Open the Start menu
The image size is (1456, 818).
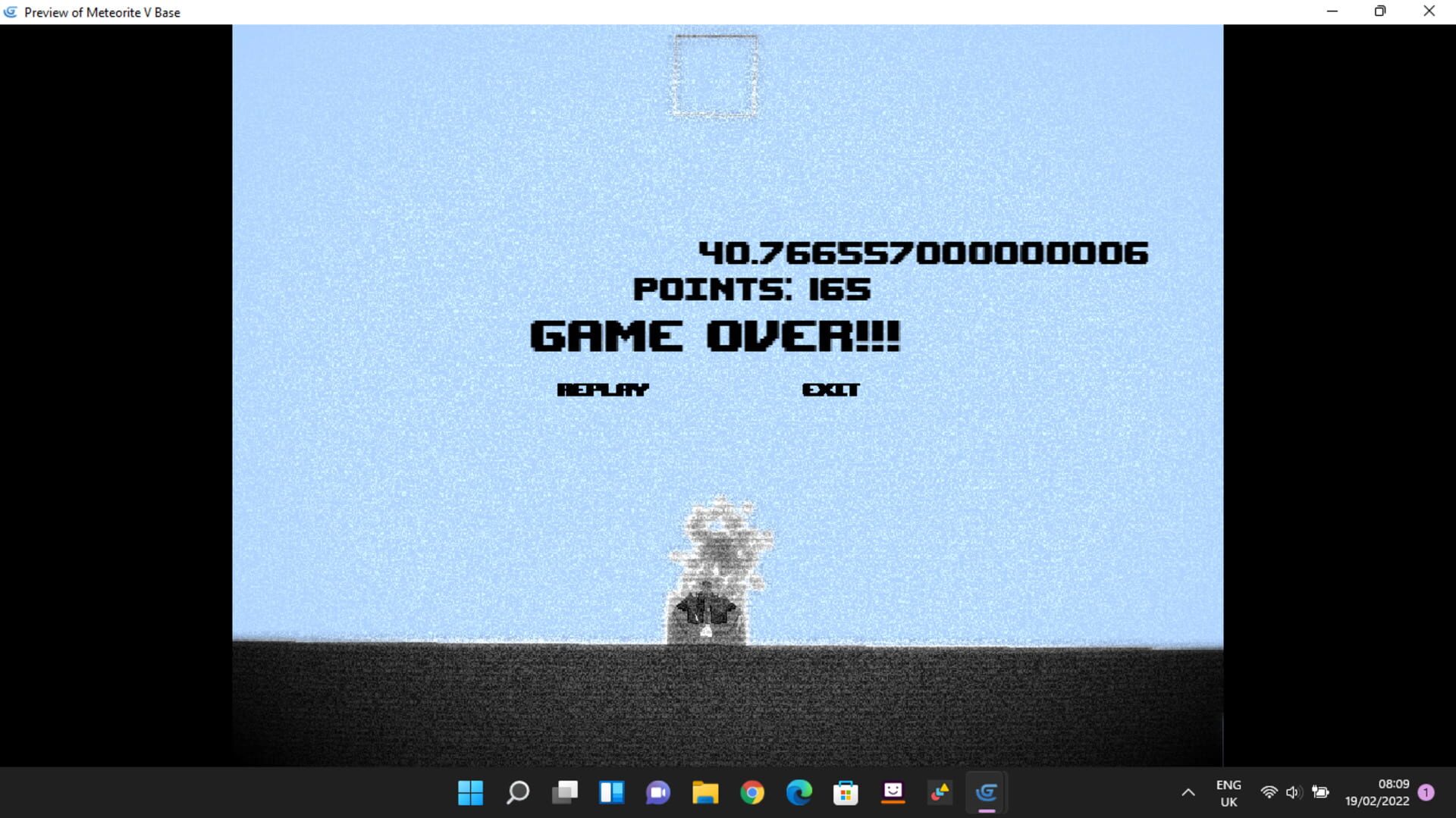[470, 793]
